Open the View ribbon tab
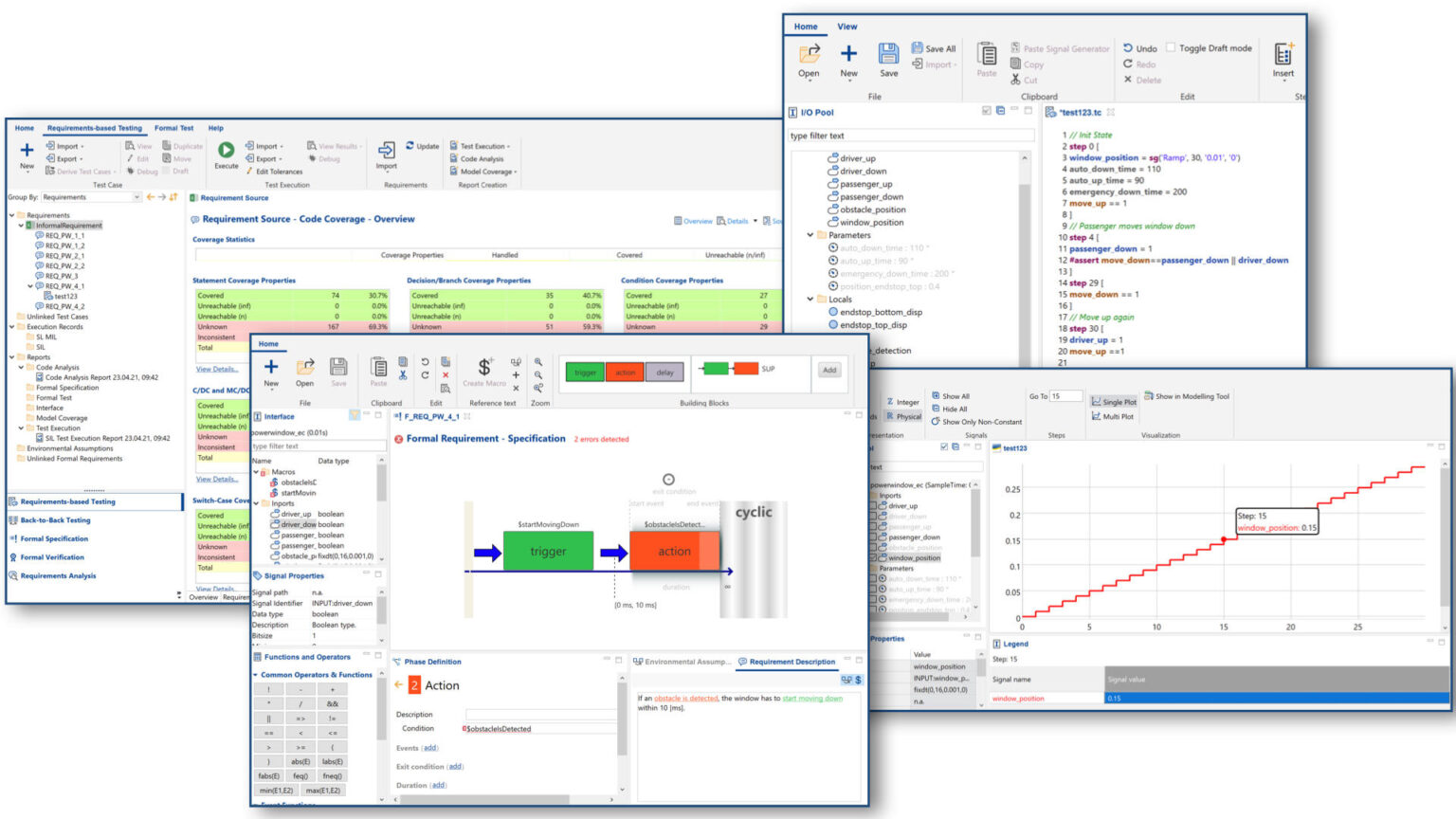The width and height of the screenshot is (1456, 819). tap(846, 26)
